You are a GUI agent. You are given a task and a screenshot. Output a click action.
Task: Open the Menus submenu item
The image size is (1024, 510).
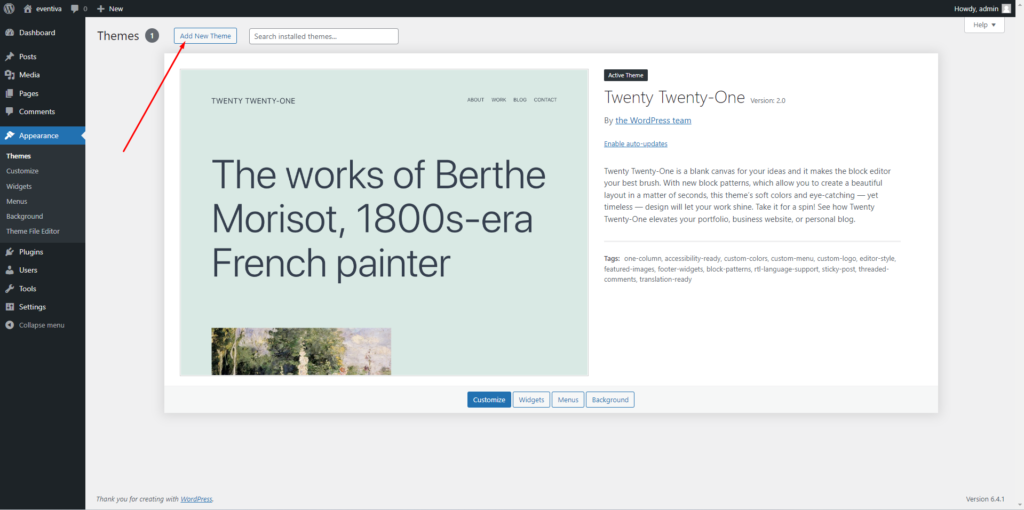(17, 201)
